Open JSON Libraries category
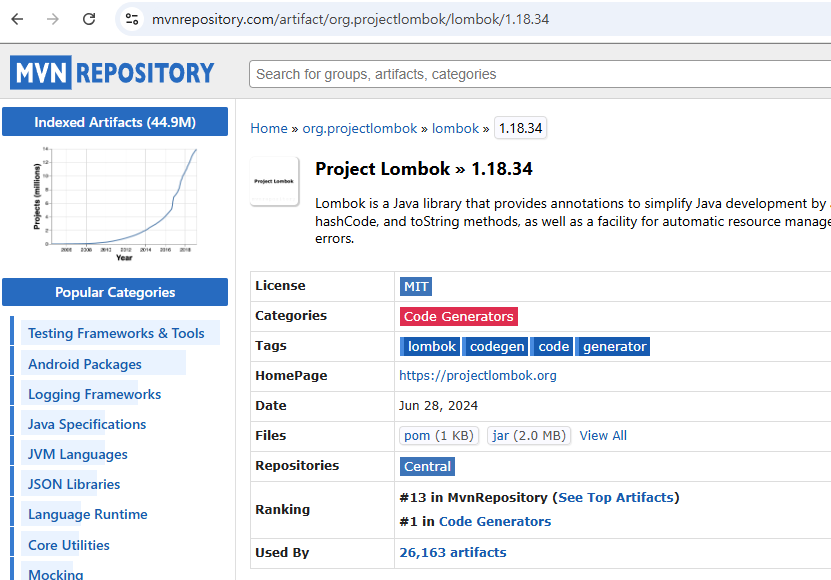Image resolution: width=831 pixels, height=580 pixels. tap(74, 485)
